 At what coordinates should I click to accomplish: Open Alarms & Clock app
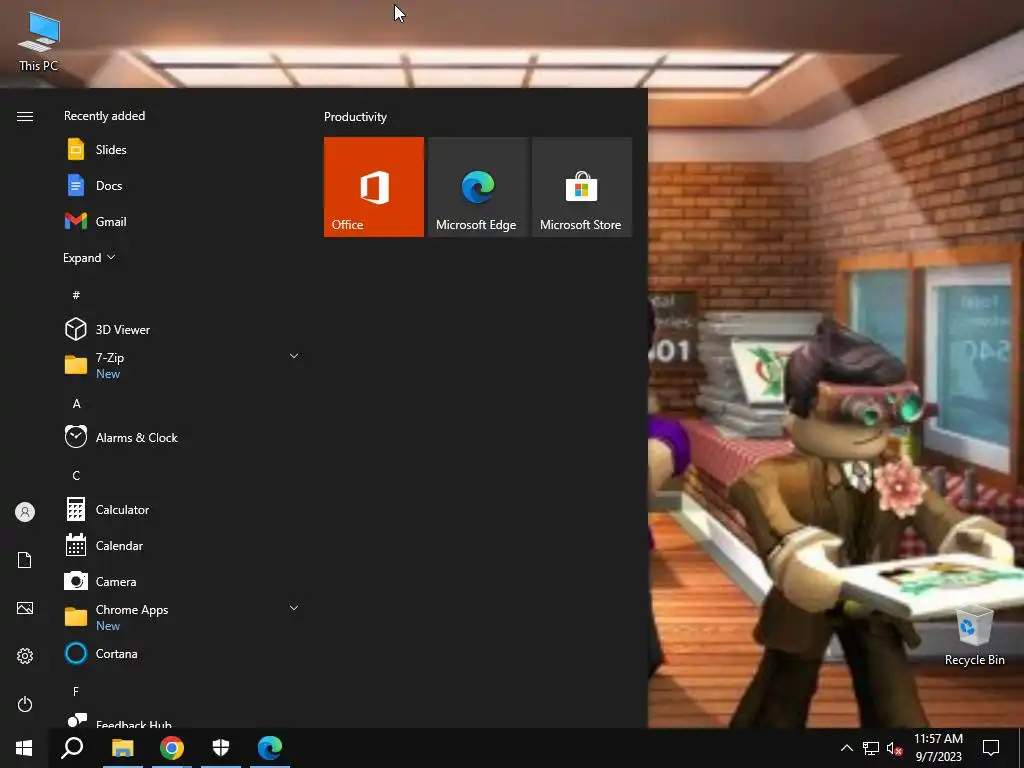pyautogui.click(x=183, y=437)
